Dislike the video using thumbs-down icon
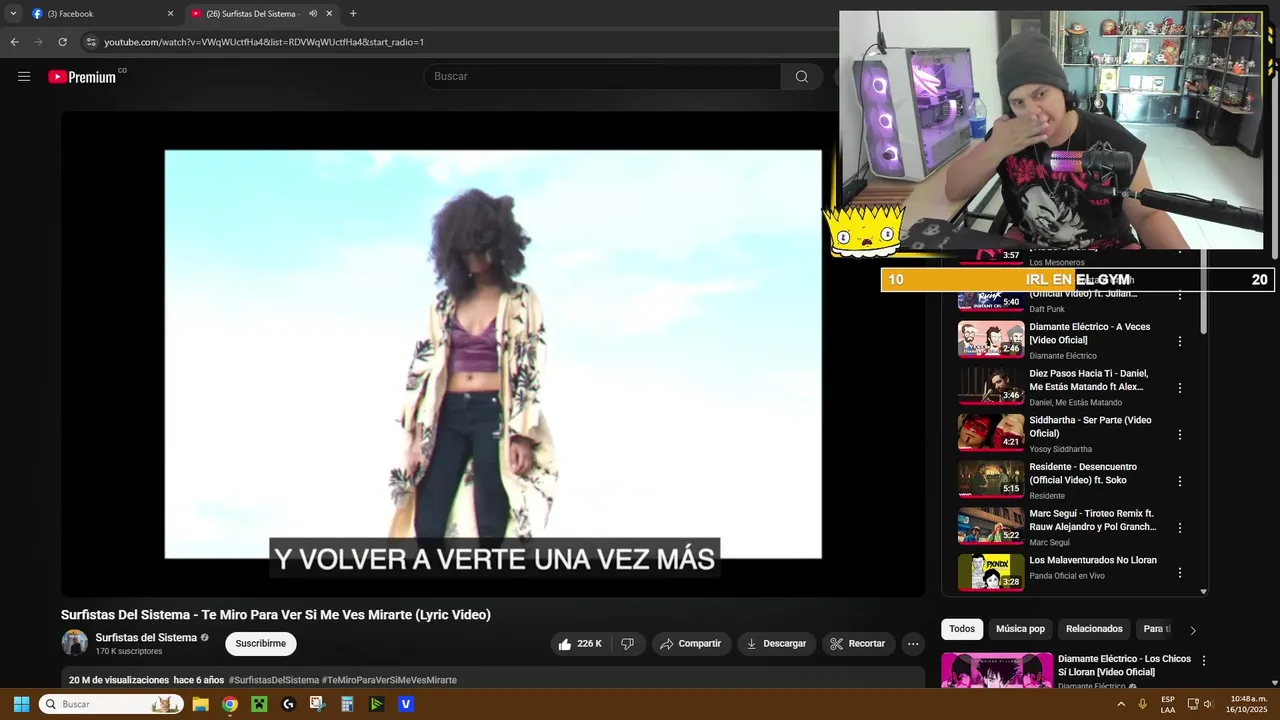 point(628,644)
